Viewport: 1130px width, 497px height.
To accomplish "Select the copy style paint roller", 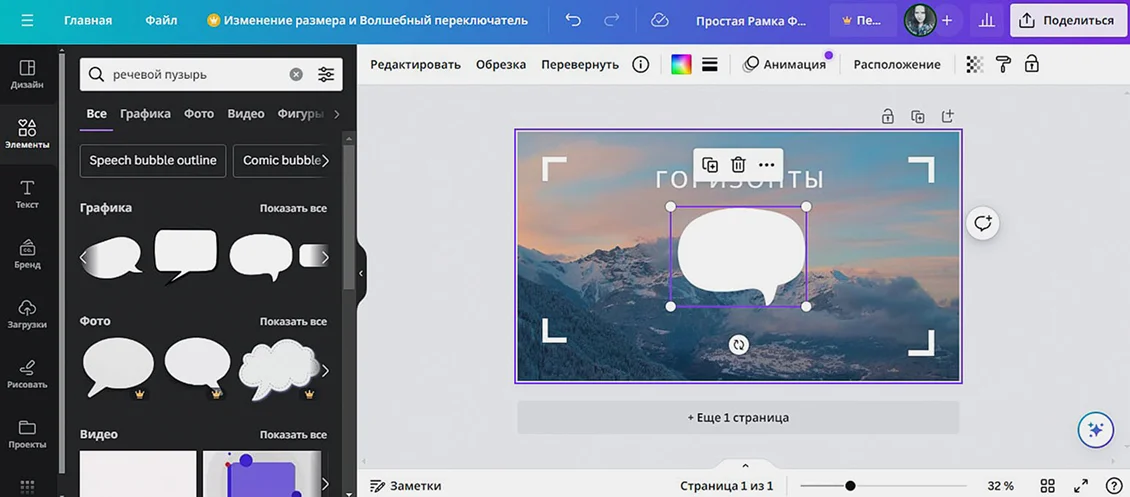I will click(x=1003, y=64).
